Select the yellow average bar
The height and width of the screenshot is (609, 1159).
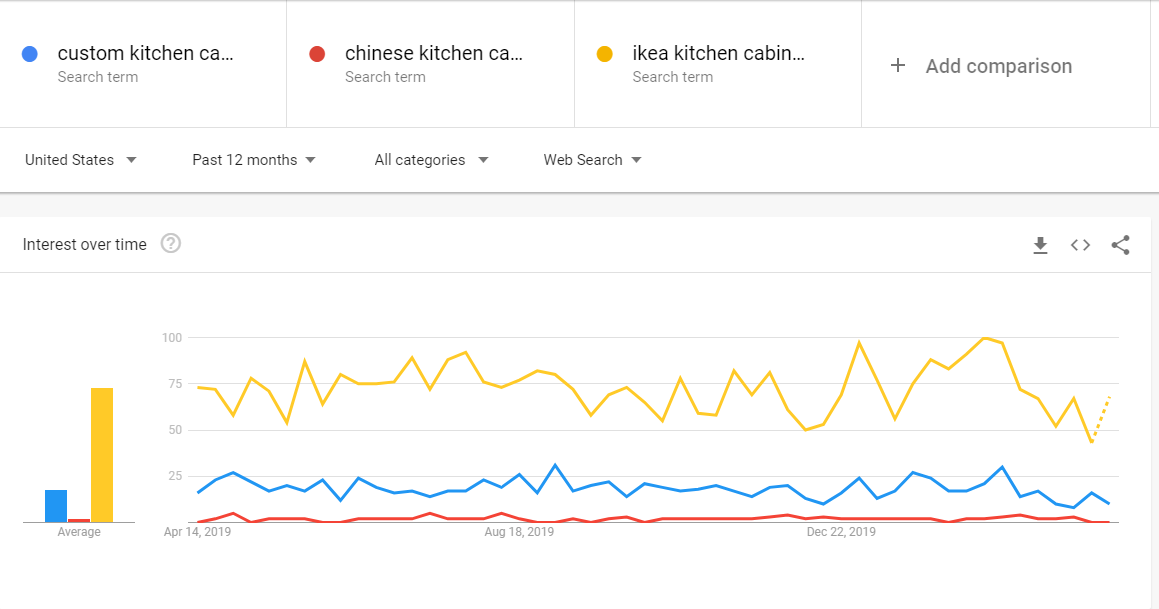(x=102, y=455)
